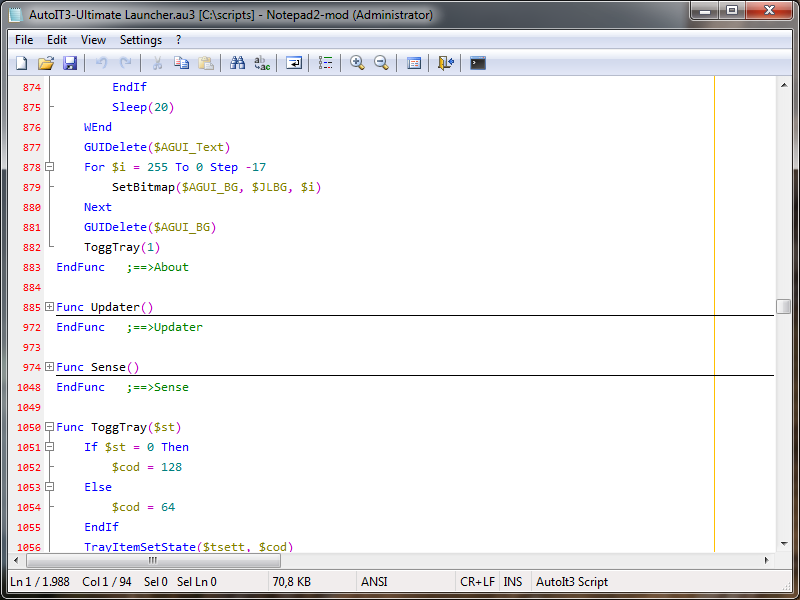Save the script using the floppy disk icon
The height and width of the screenshot is (600, 800).
[x=70, y=63]
